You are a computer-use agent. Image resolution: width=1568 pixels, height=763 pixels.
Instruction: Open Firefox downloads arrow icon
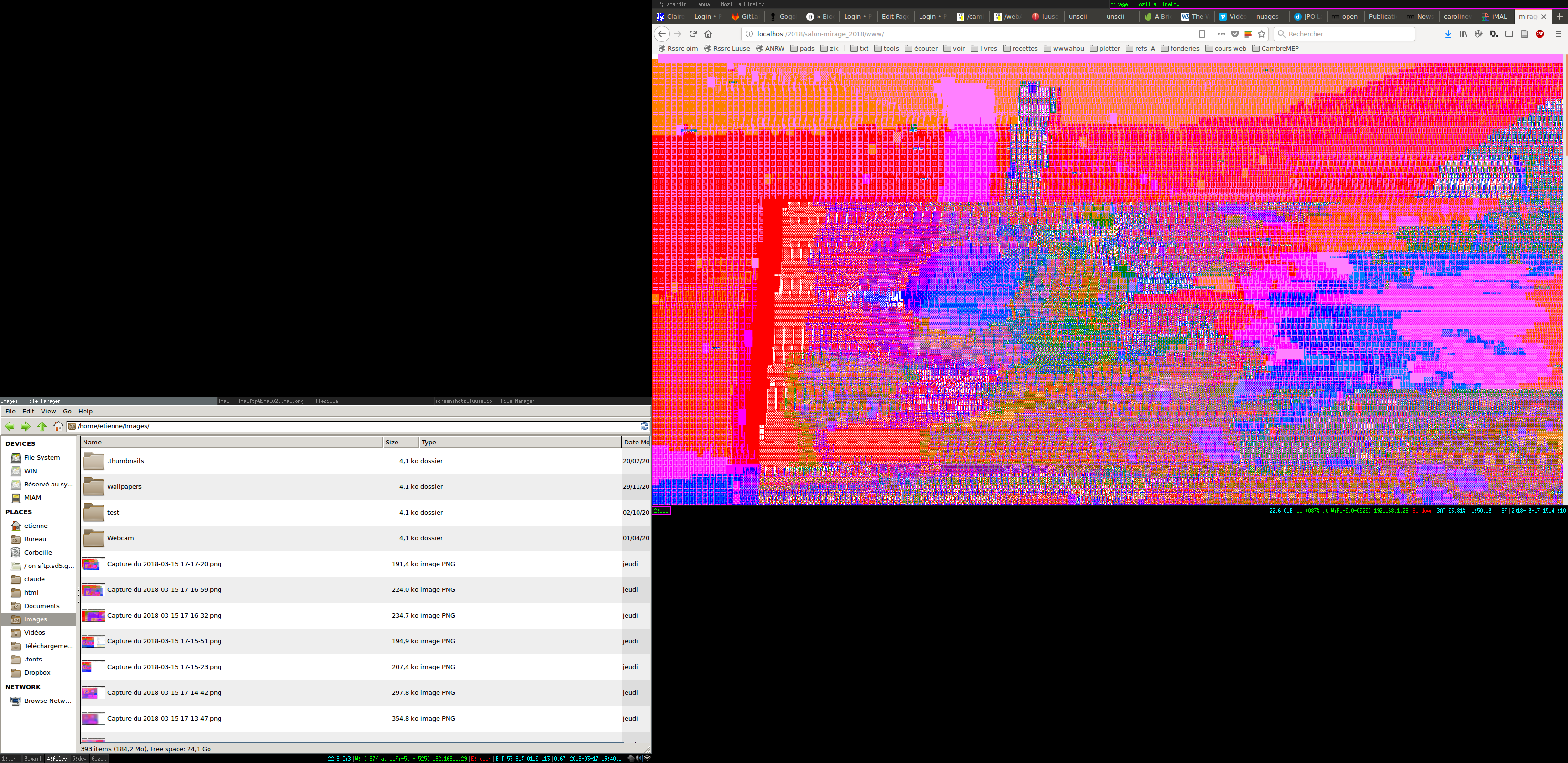(1448, 34)
